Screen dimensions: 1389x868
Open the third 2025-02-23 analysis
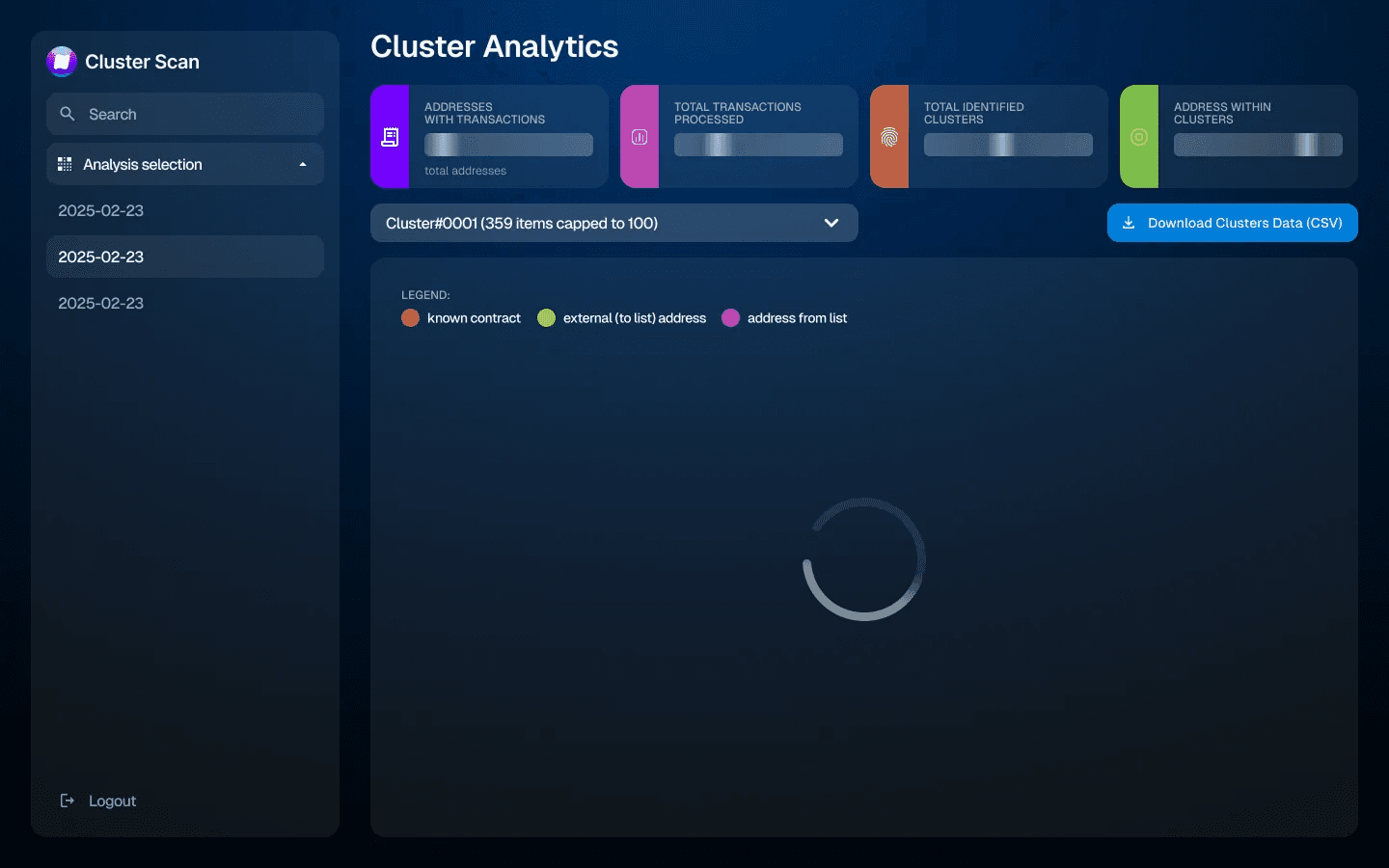pos(101,303)
